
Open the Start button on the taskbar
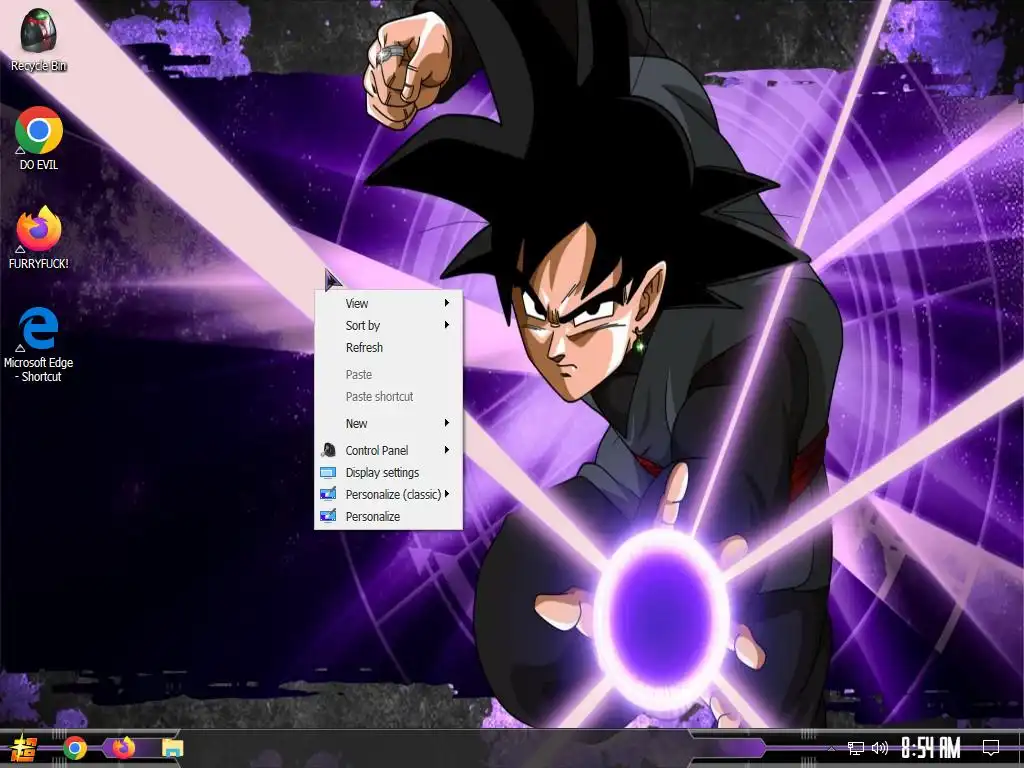point(24,748)
